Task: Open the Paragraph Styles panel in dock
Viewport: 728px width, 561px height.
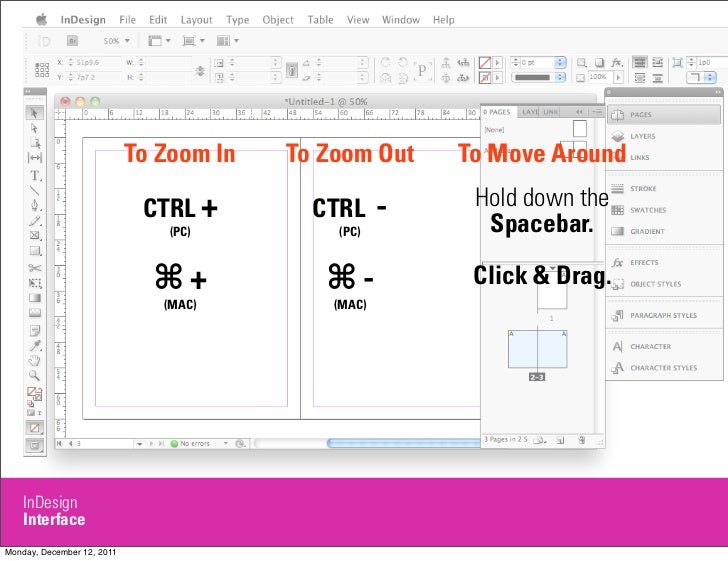Action: (664, 315)
